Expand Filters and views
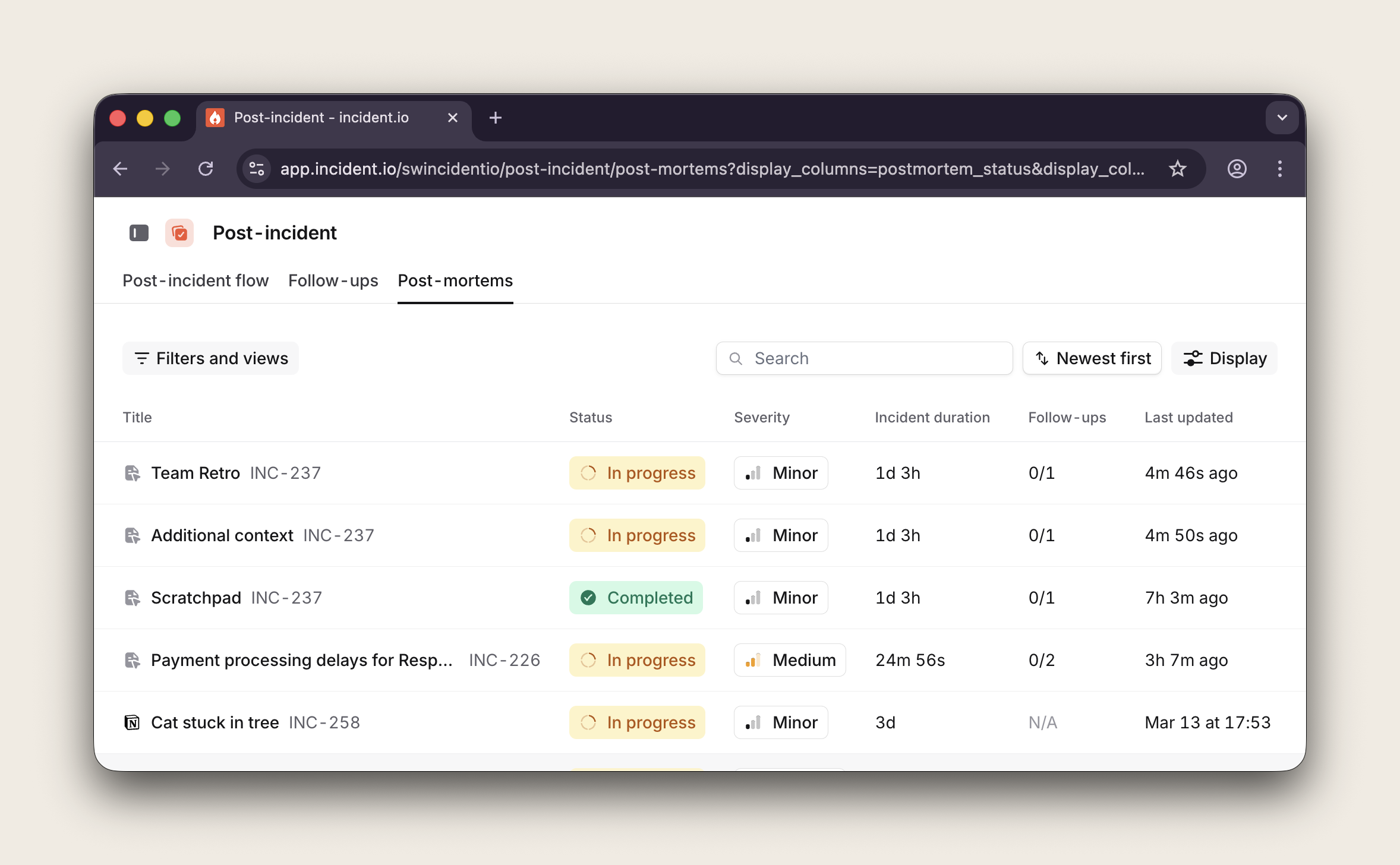 tap(211, 358)
